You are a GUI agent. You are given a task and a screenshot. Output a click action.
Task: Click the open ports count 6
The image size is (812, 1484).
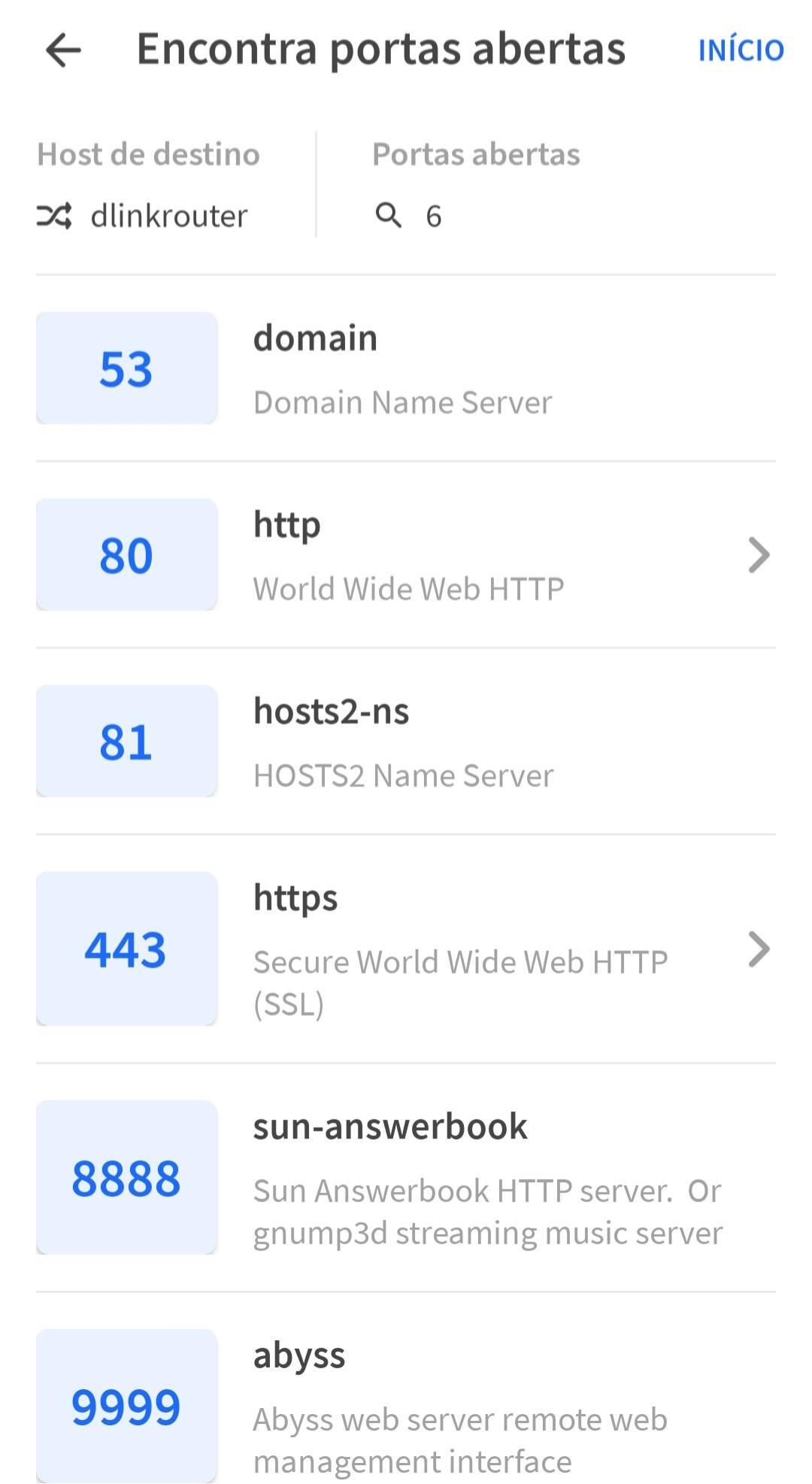434,217
